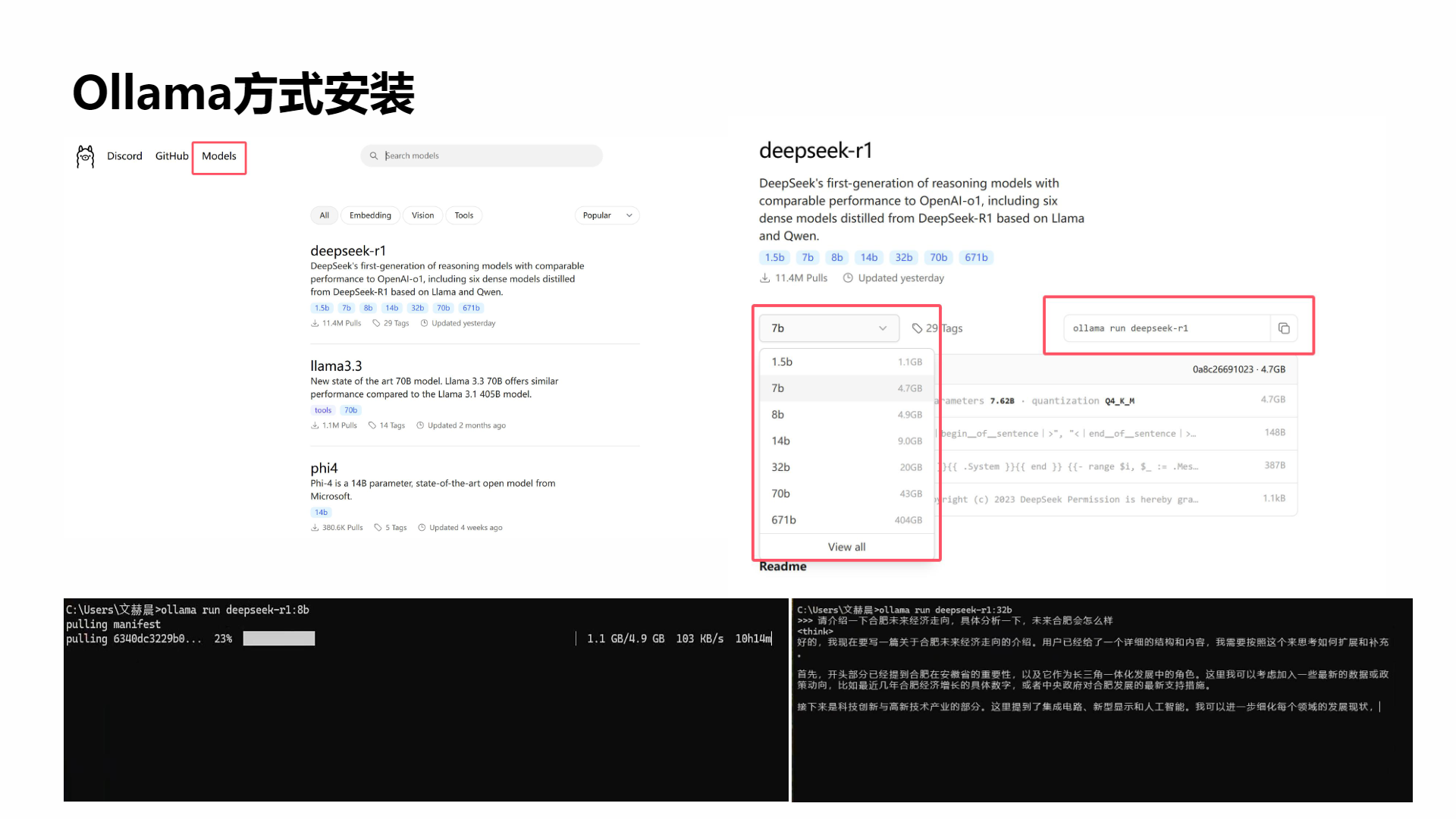Click download progress bar at 23%
This screenshot has width=1456, height=819.
[x=279, y=639]
